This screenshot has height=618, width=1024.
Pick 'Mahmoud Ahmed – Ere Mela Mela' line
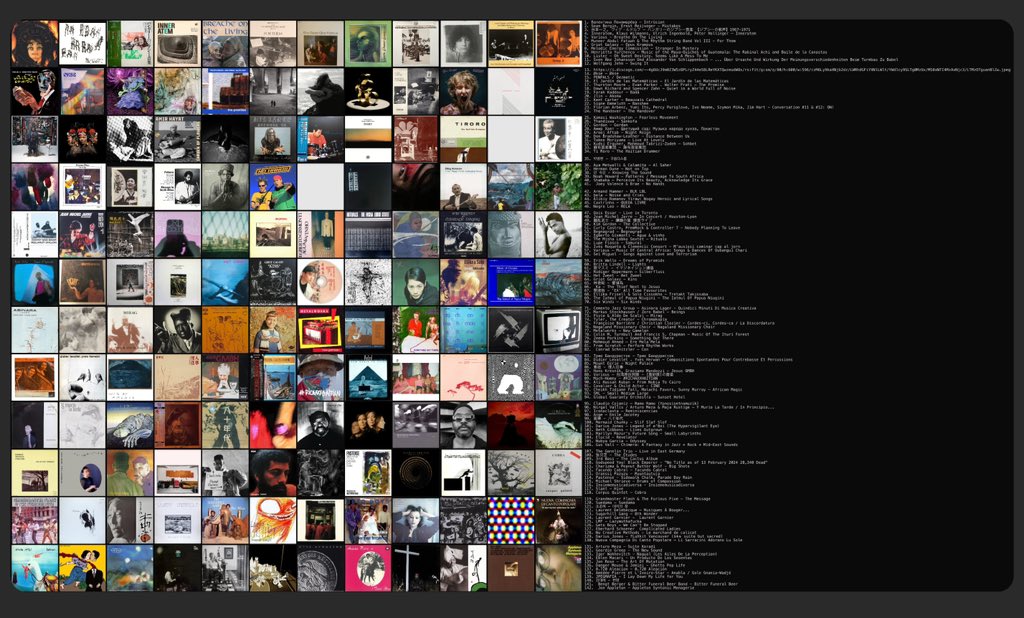coord(622,342)
